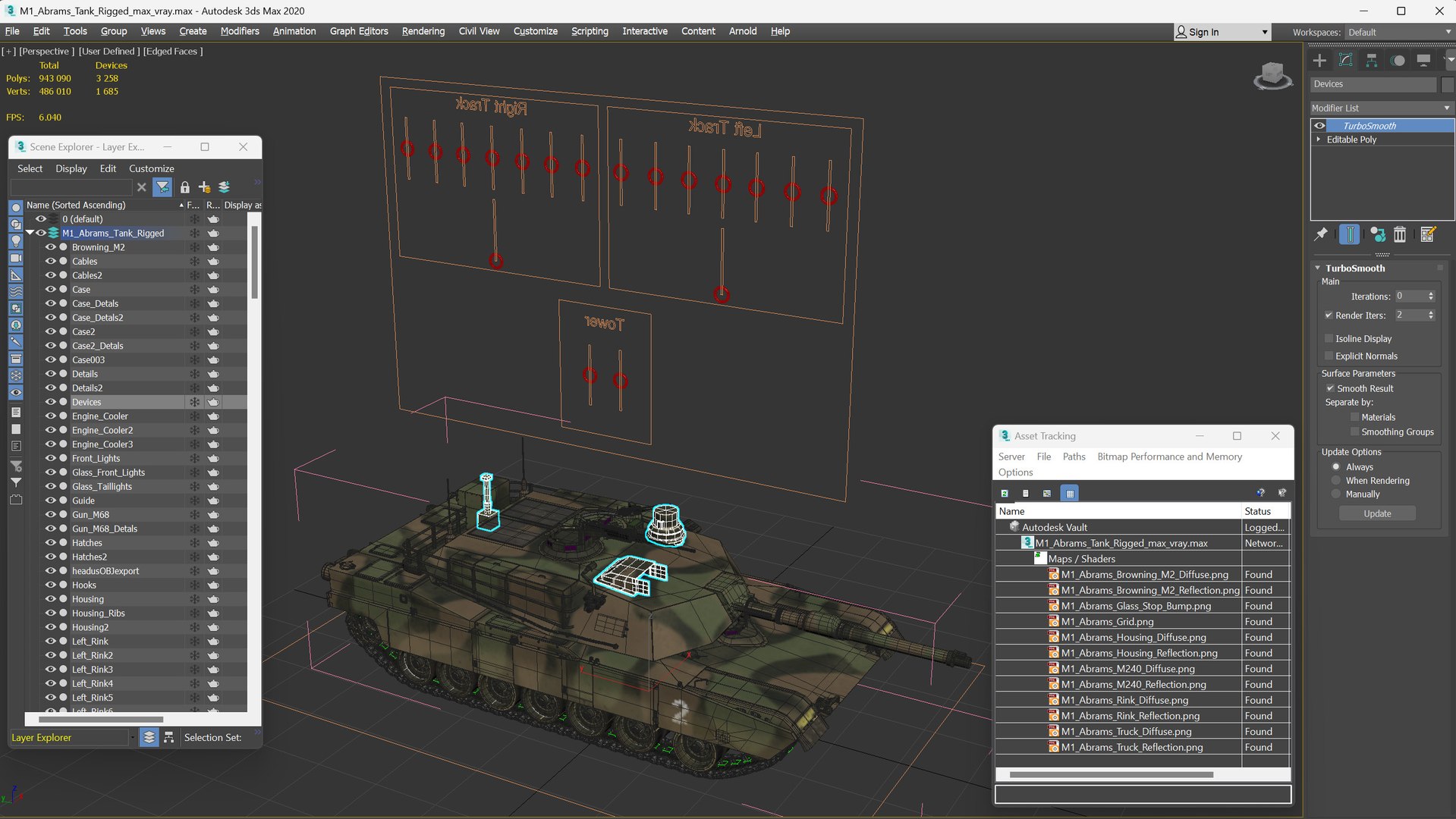1456x819 pixels.
Task: Open the Motion panel icon
Action: click(x=1398, y=60)
